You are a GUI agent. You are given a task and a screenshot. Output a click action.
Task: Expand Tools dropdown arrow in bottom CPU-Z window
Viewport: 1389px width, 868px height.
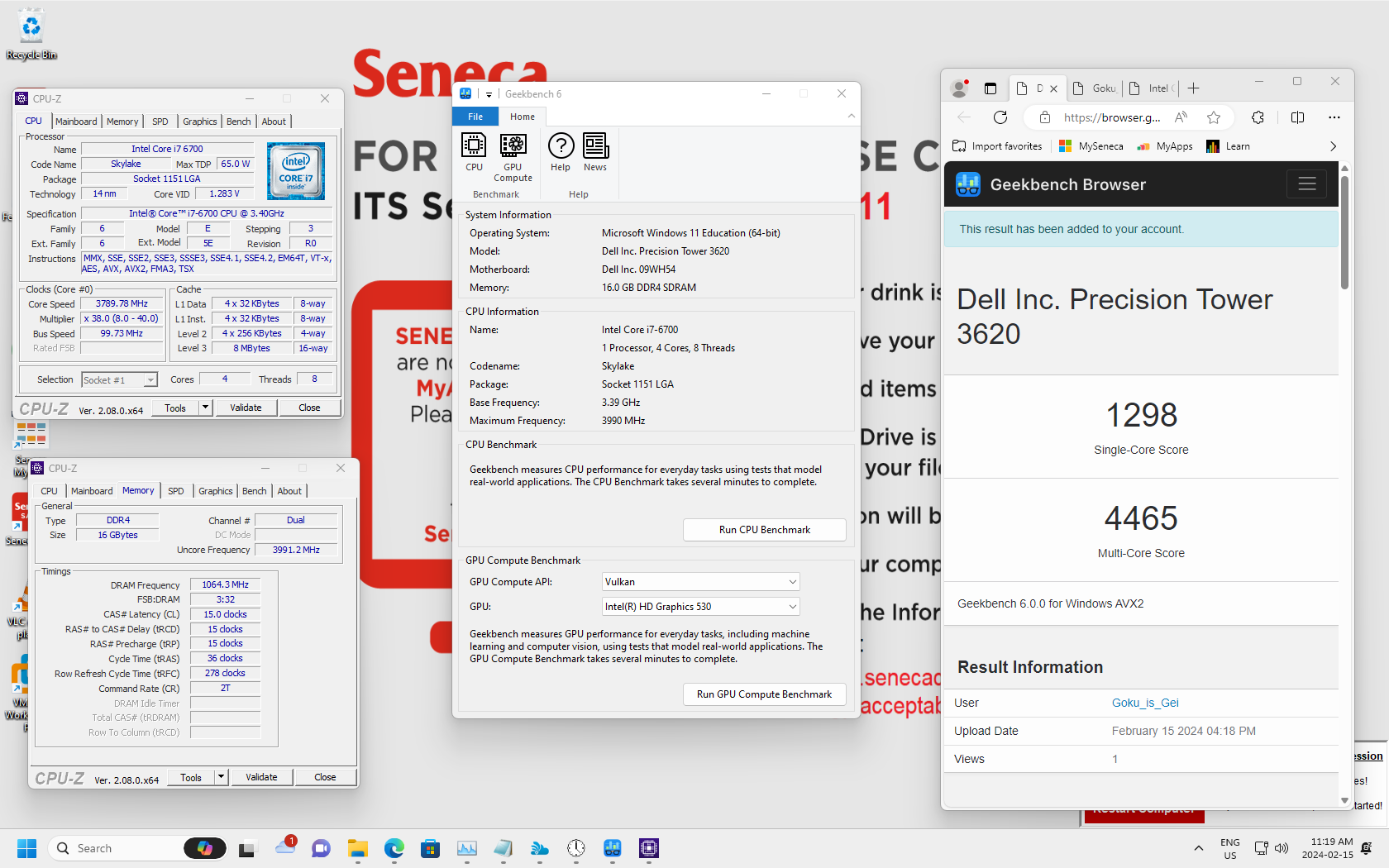click(x=221, y=777)
